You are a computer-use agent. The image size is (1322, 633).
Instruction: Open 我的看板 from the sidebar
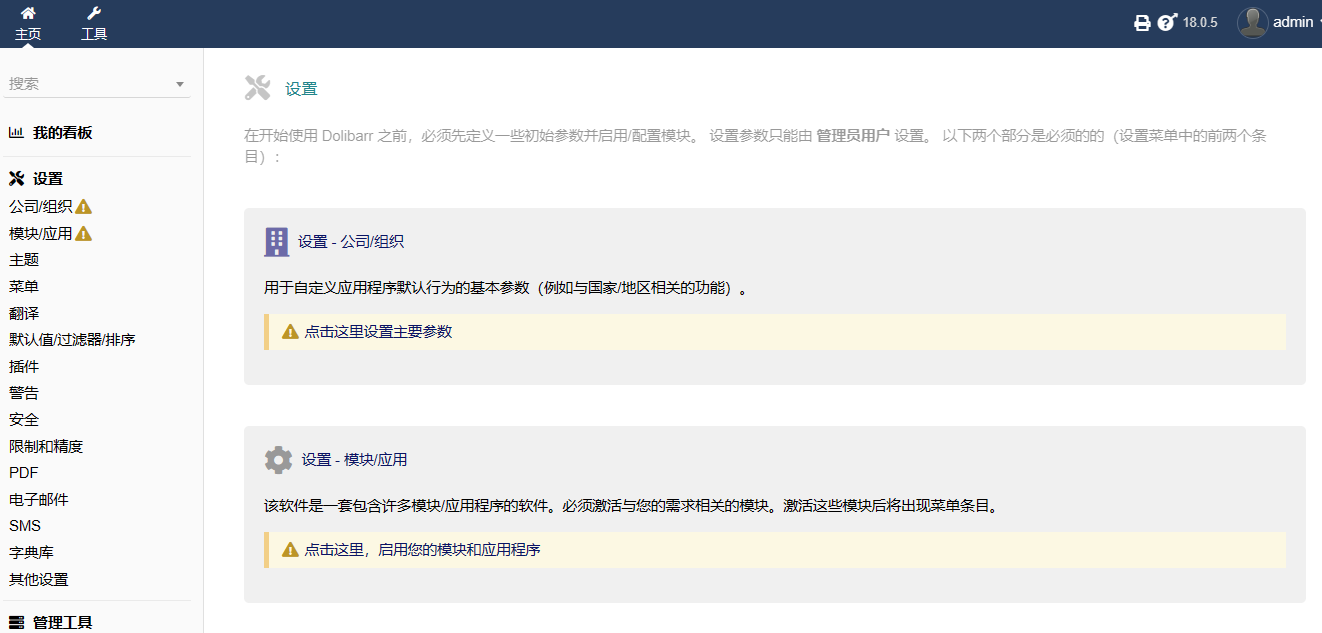click(x=62, y=132)
